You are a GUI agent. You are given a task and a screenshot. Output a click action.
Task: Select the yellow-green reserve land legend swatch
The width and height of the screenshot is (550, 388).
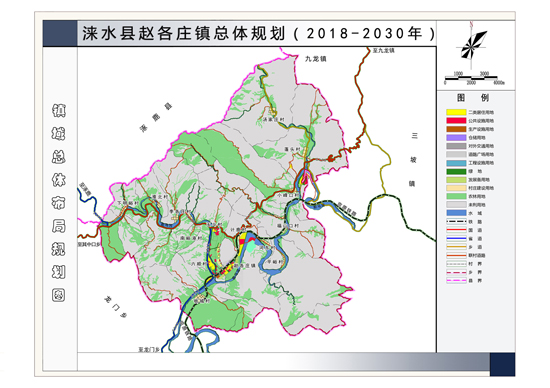click(456, 180)
